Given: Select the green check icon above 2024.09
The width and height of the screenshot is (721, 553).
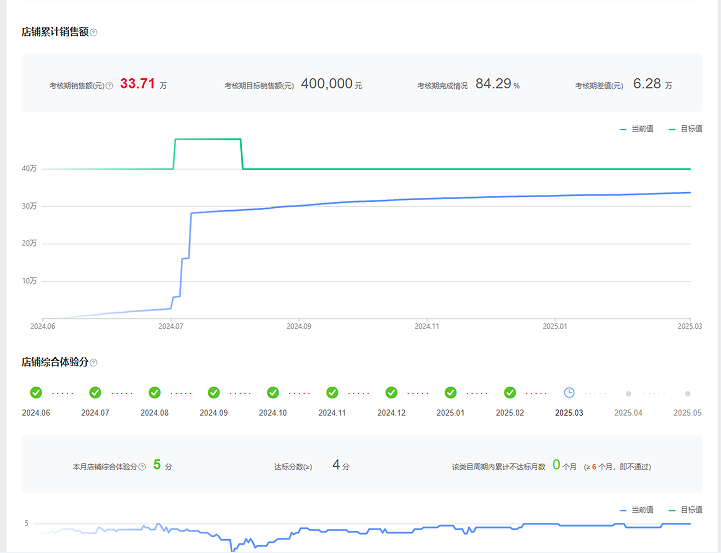Looking at the screenshot, I should pos(214,393).
